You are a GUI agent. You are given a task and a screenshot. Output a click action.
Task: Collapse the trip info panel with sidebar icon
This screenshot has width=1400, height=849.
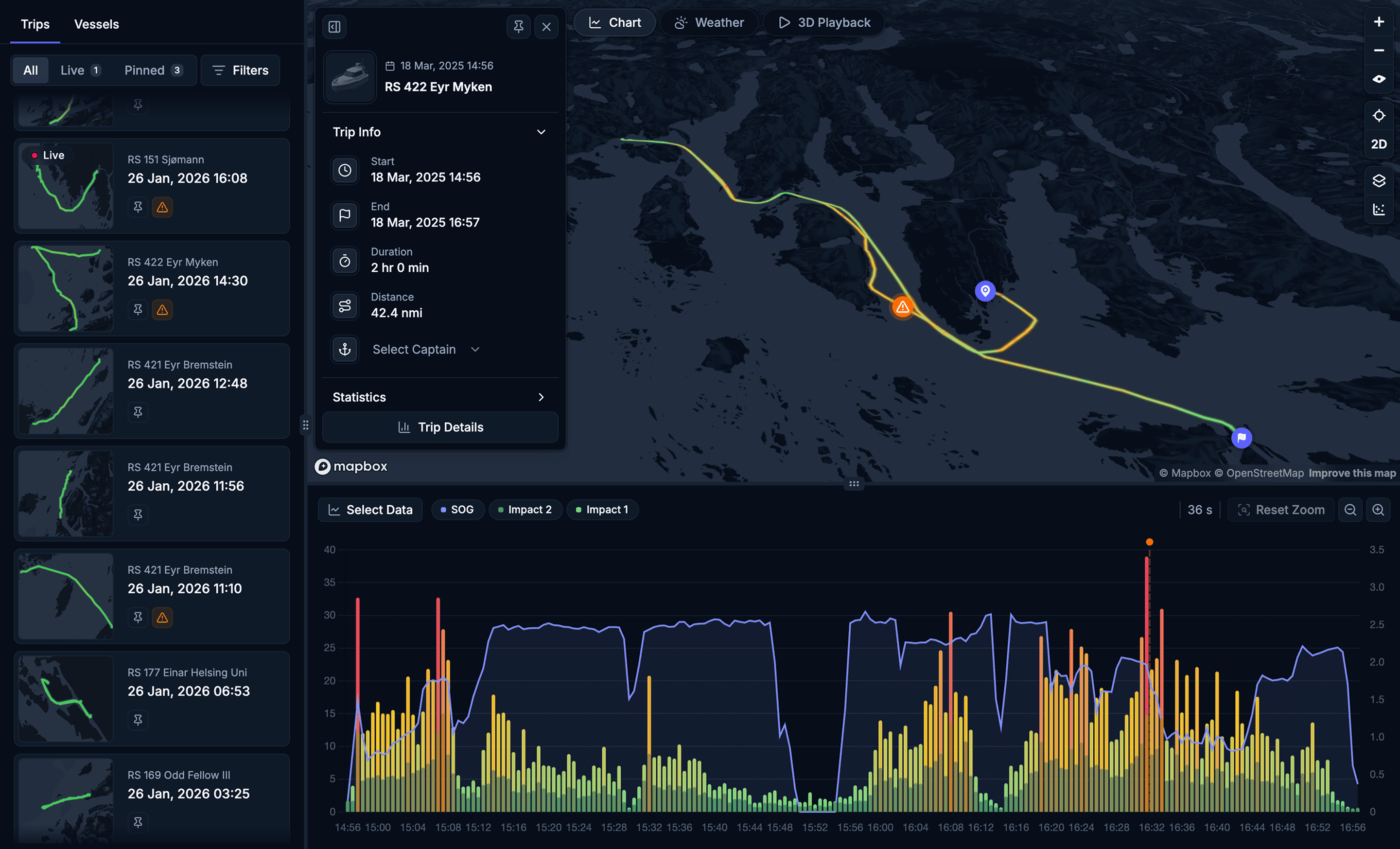334,27
